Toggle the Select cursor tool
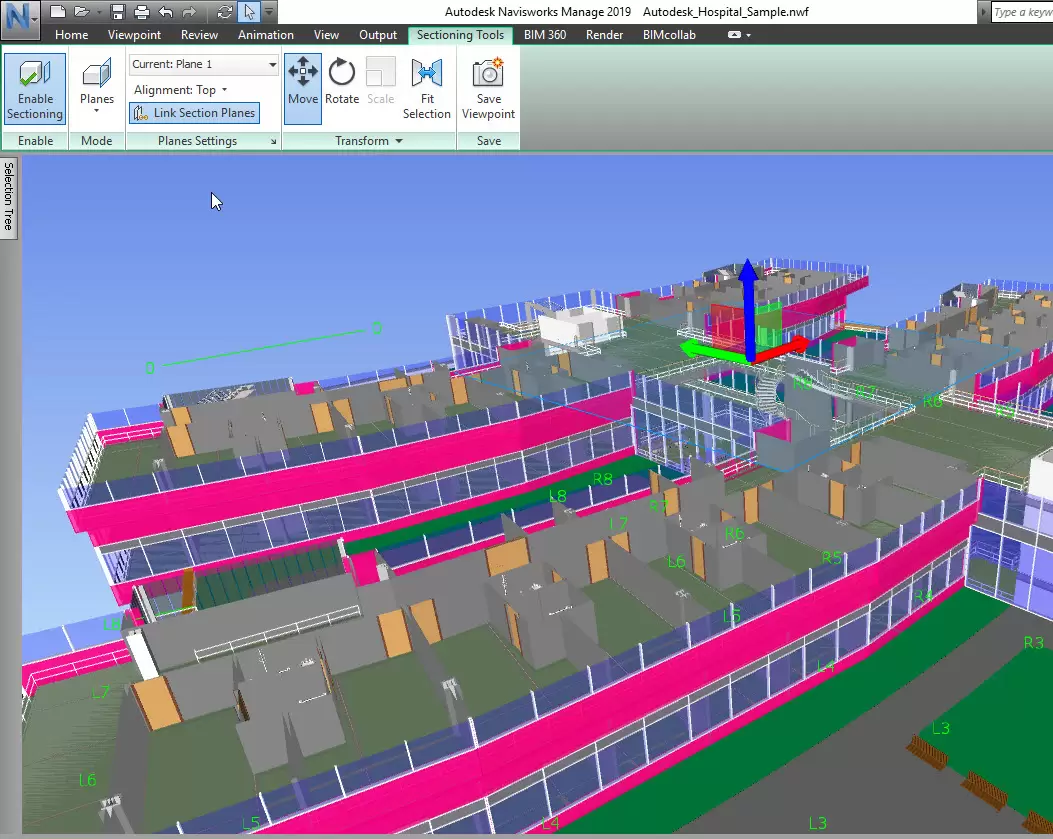This screenshot has height=839, width=1053. tap(249, 12)
